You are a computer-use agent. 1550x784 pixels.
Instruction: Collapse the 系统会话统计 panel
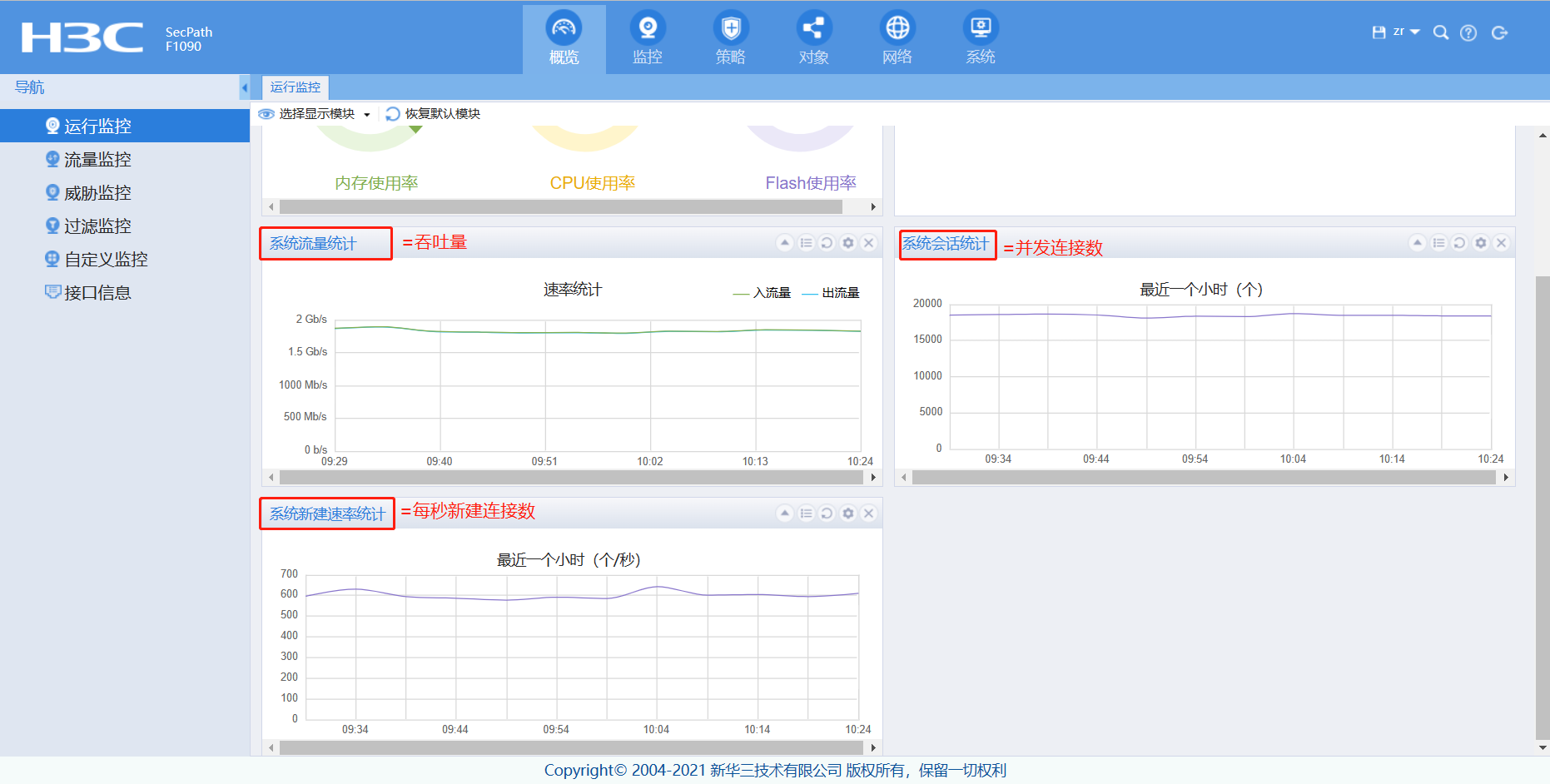pos(1417,243)
